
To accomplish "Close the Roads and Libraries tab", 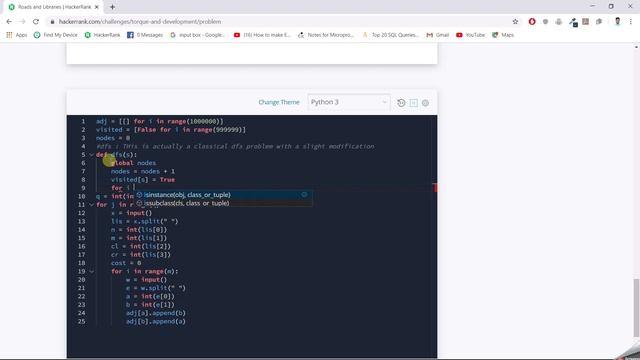I will pos(97,7).
